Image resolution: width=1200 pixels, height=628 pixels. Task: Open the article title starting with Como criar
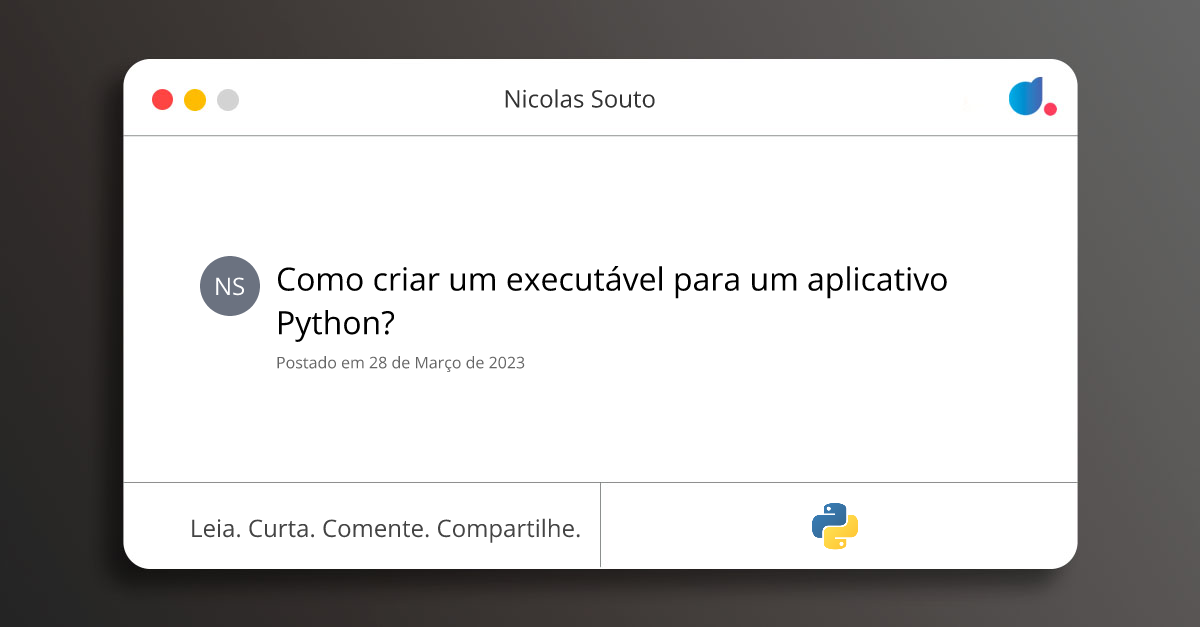tap(612, 301)
